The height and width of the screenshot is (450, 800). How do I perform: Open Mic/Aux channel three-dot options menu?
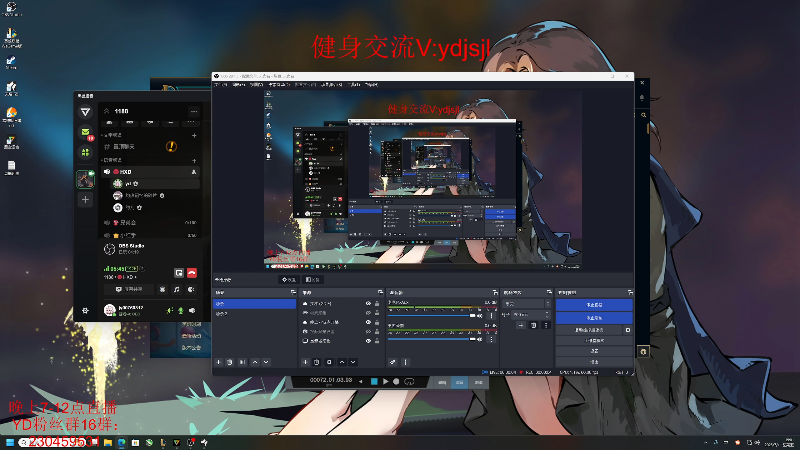[491, 316]
